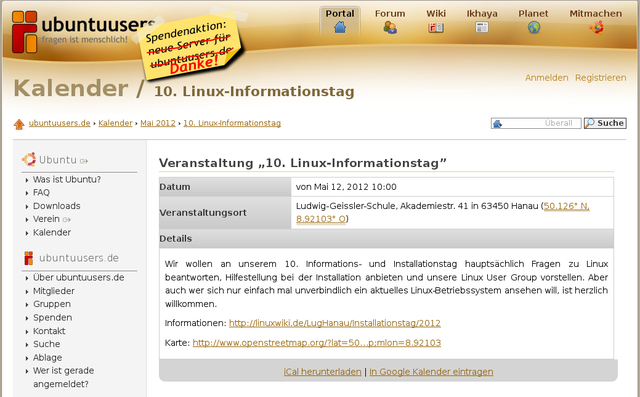Open the 10. Linux-Informationstag breadcrumb link

pyautogui.click(x=232, y=123)
